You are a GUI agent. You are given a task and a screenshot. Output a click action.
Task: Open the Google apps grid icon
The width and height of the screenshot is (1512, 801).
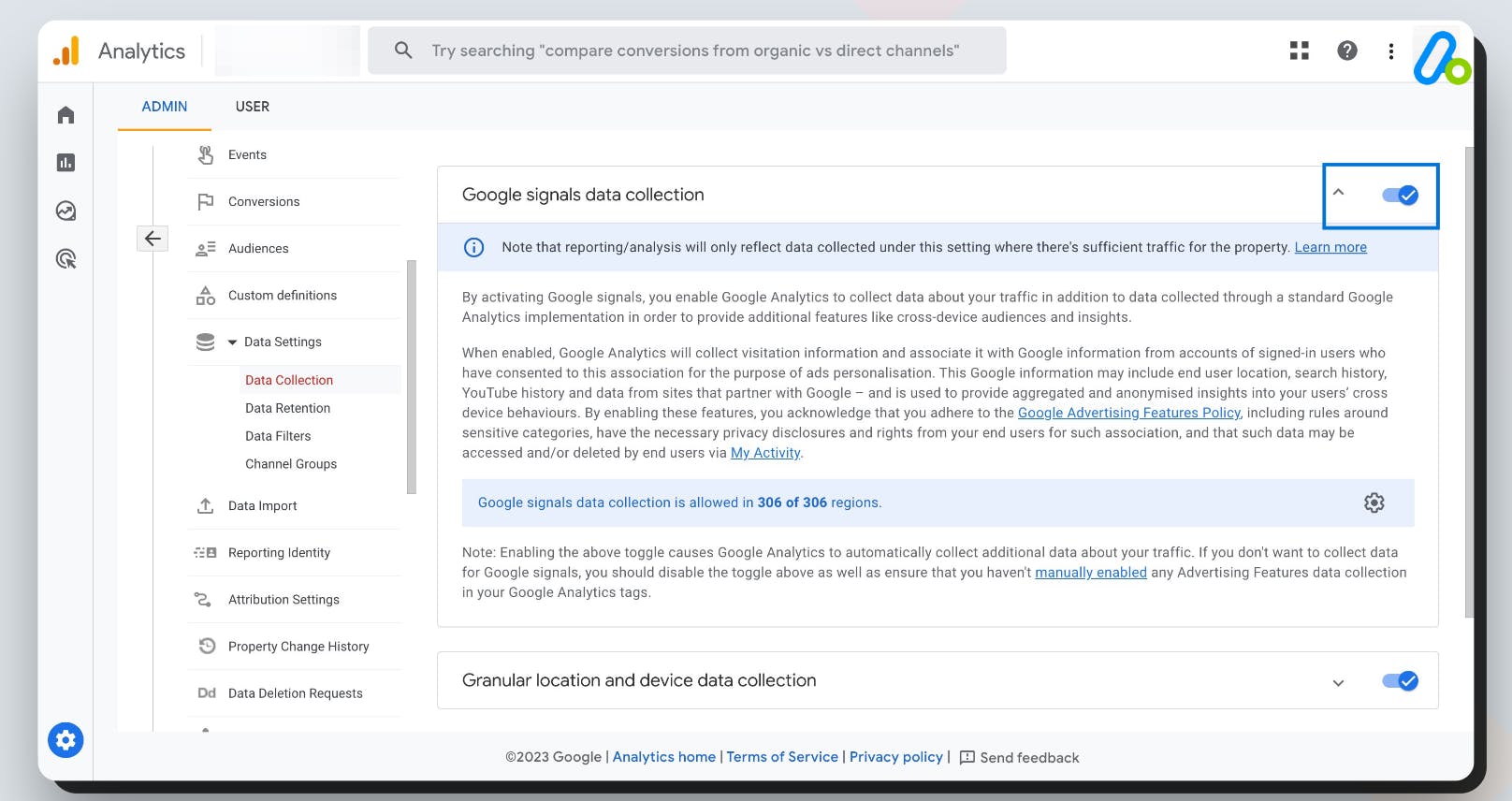1299,51
